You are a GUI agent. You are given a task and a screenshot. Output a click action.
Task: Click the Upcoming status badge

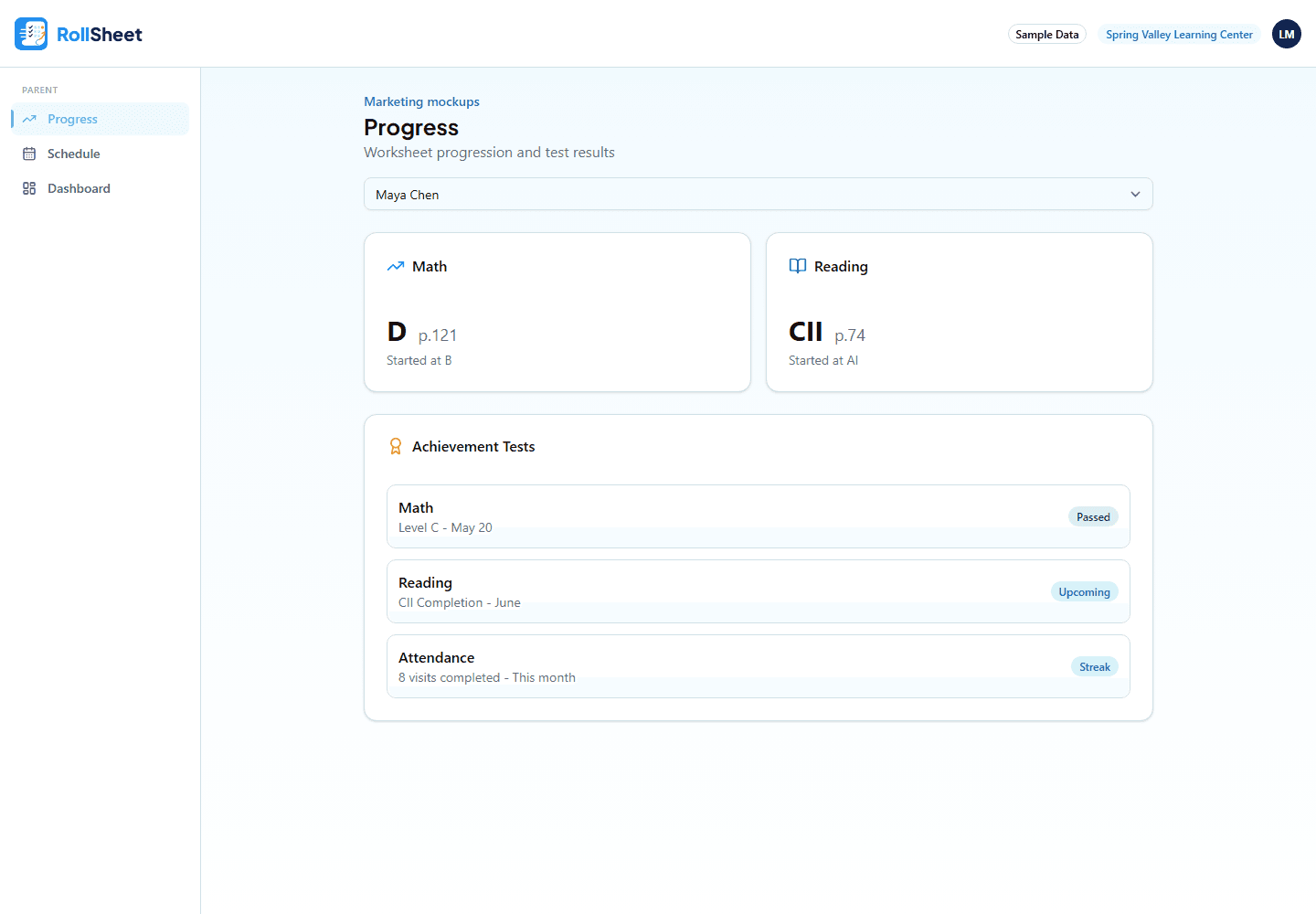[x=1084, y=591]
